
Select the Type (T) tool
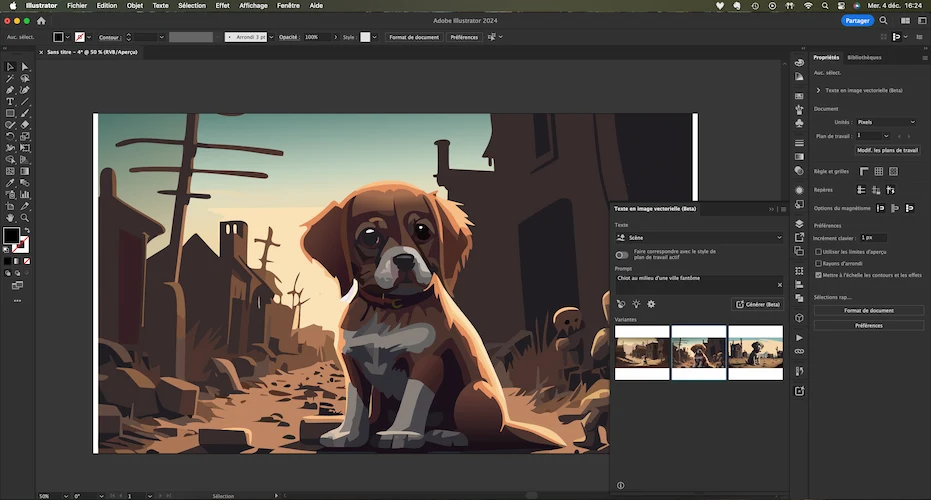click(10, 102)
